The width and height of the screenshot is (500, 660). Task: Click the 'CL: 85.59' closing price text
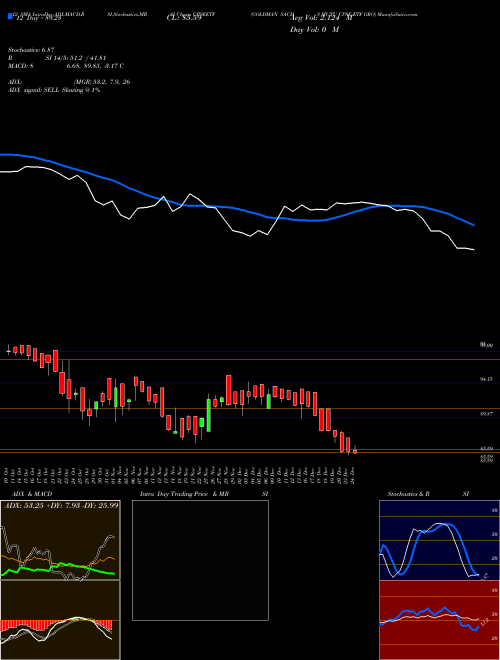coord(184,19)
